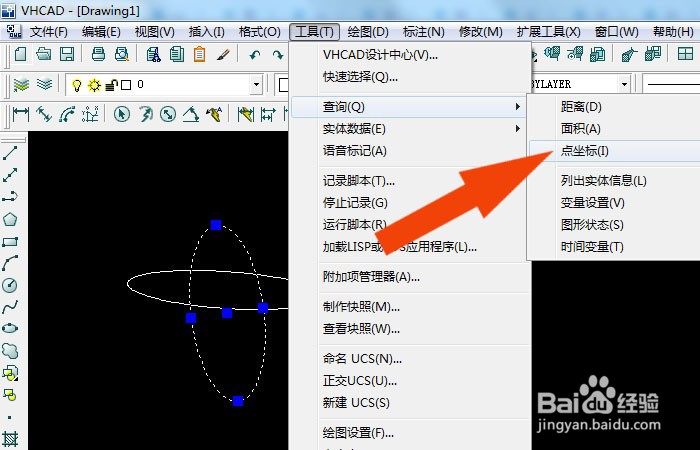Screen dimensions: 700x450
Task: Select the linear dimension tool
Action: click(21, 114)
